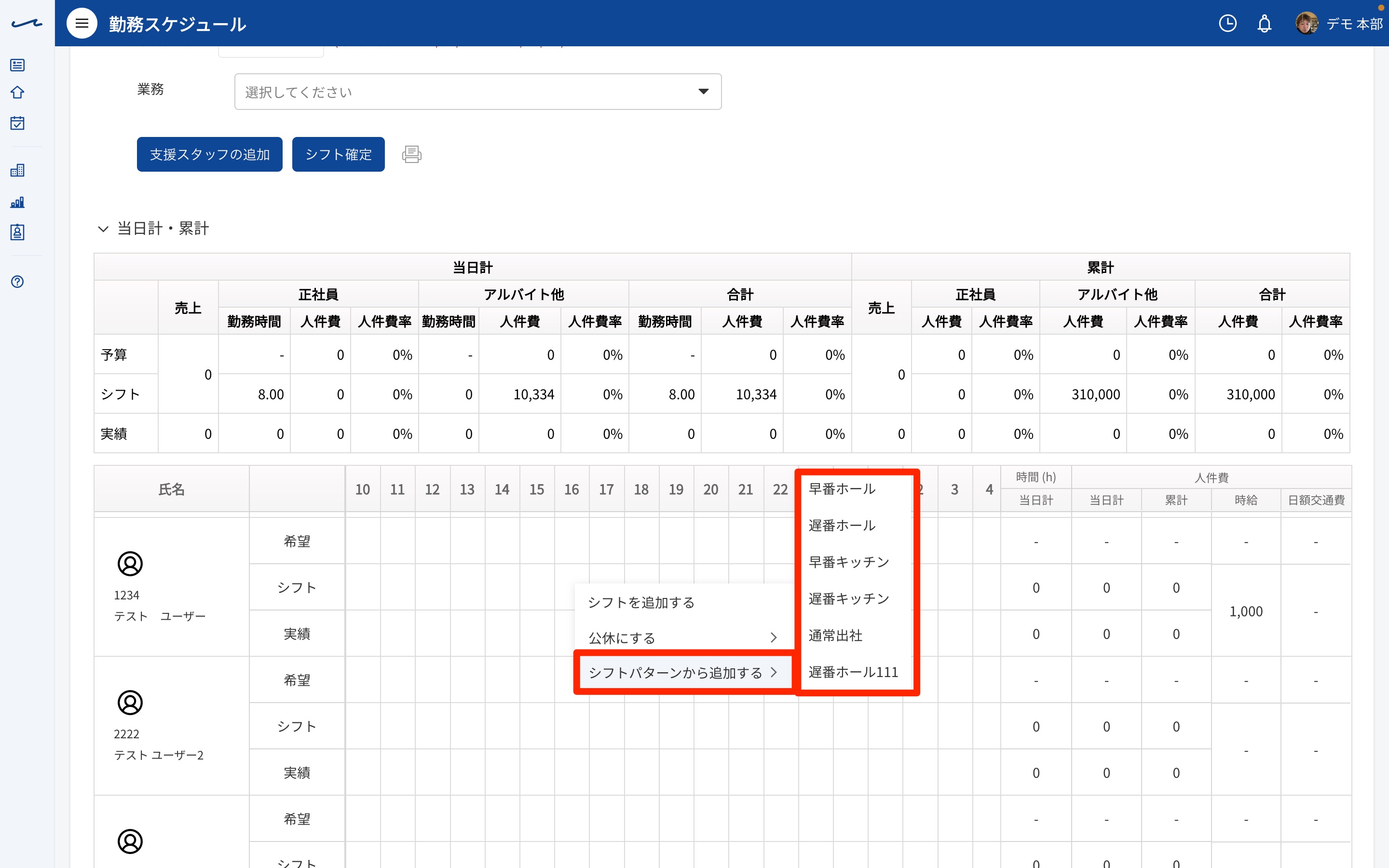
Task: Open the list document sidebar icon
Action: point(17,65)
